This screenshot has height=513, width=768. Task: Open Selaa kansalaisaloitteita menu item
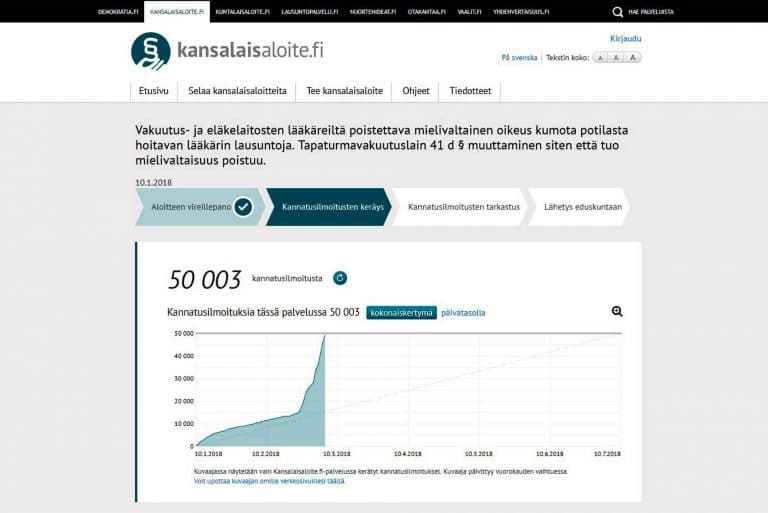237,91
